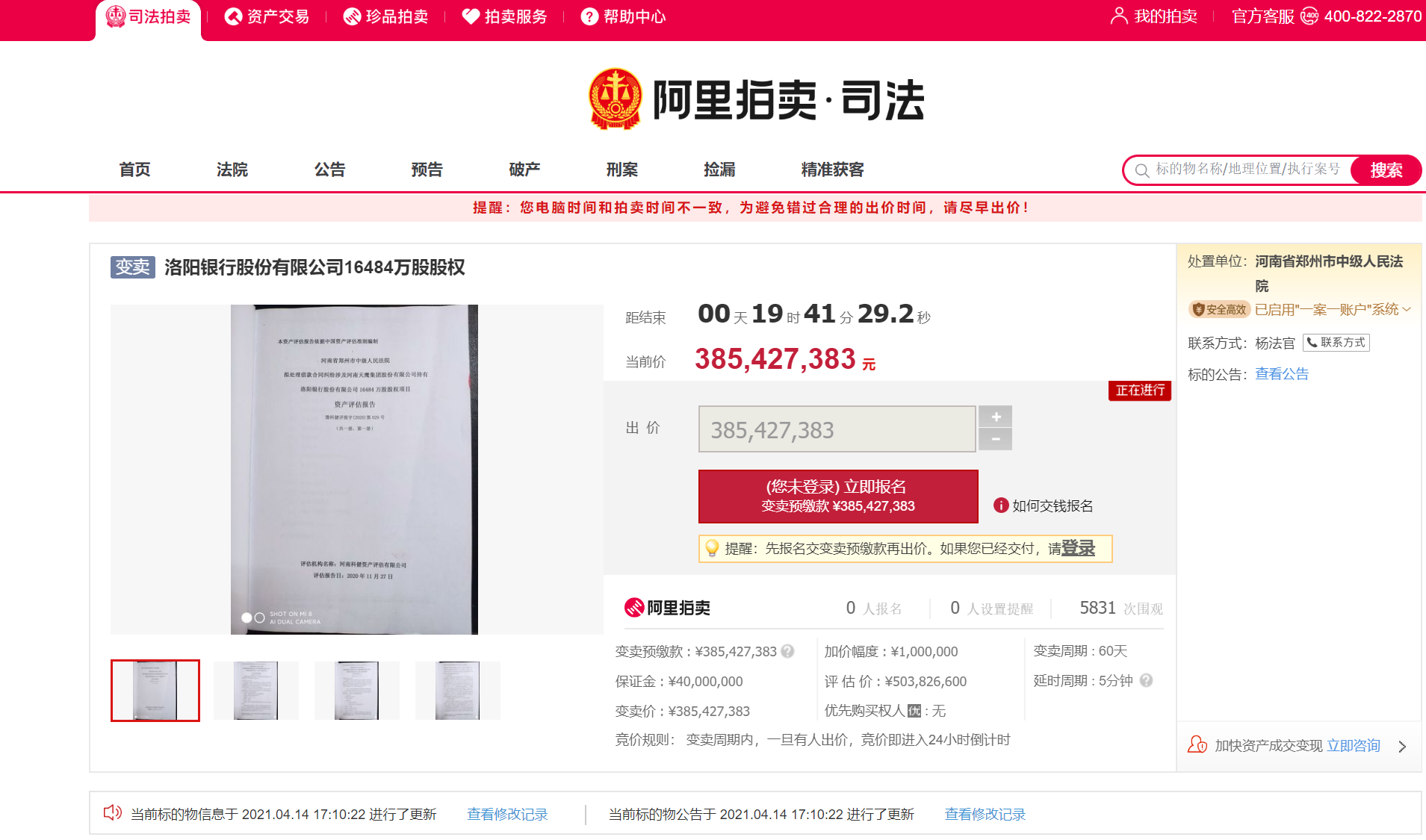This screenshot has width=1426, height=840.
Task: Click the 联系方式 phone button
Action: click(1336, 343)
